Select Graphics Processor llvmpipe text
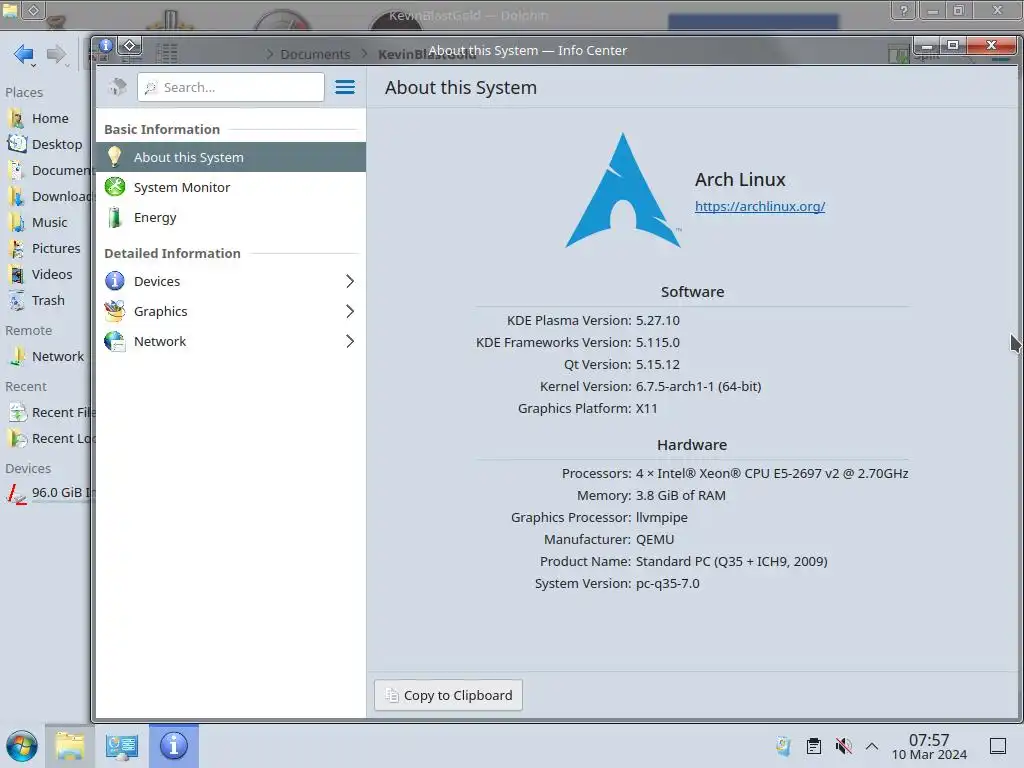This screenshot has height=768, width=1024. click(x=662, y=518)
